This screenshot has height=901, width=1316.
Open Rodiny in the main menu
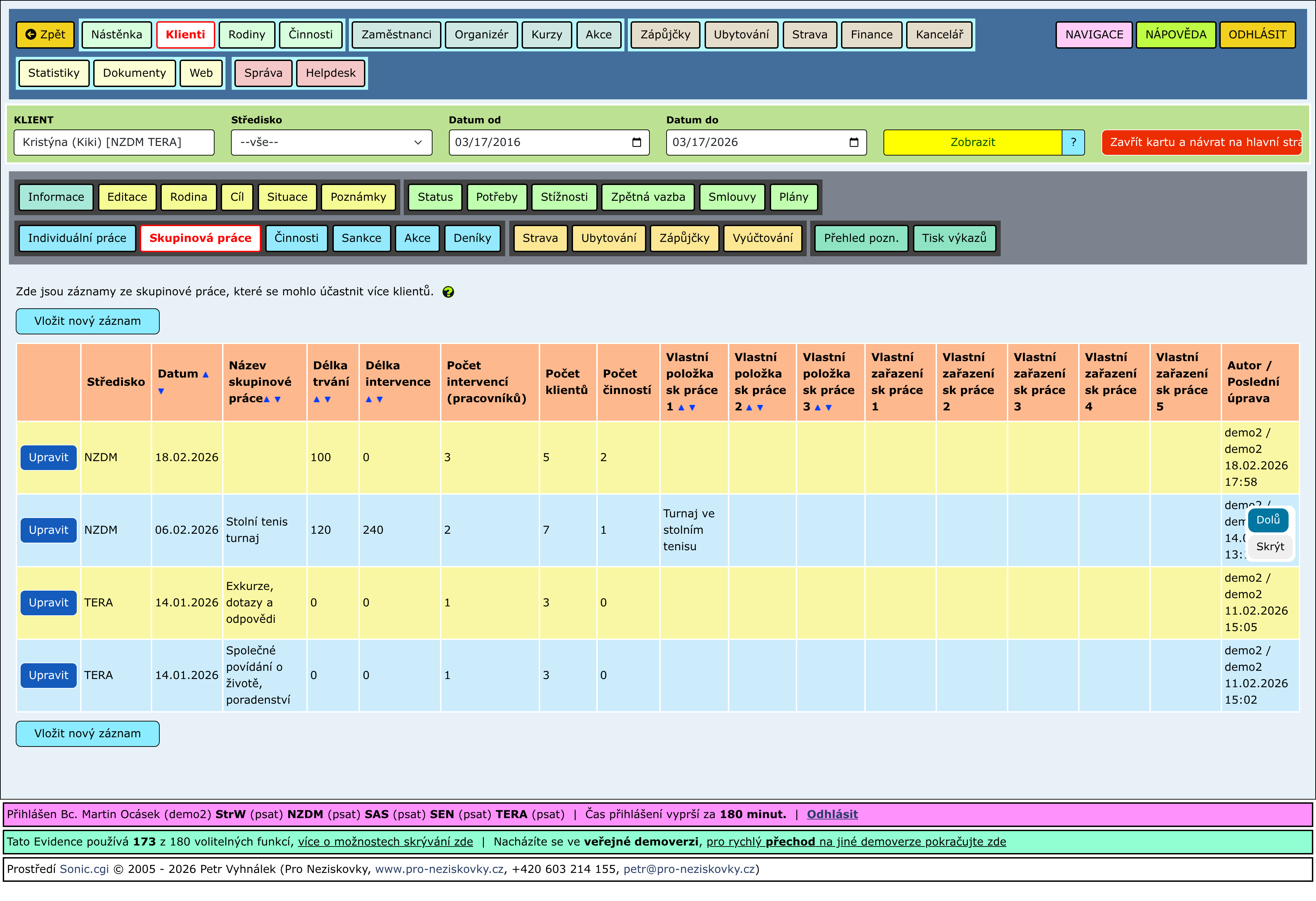[x=246, y=35]
